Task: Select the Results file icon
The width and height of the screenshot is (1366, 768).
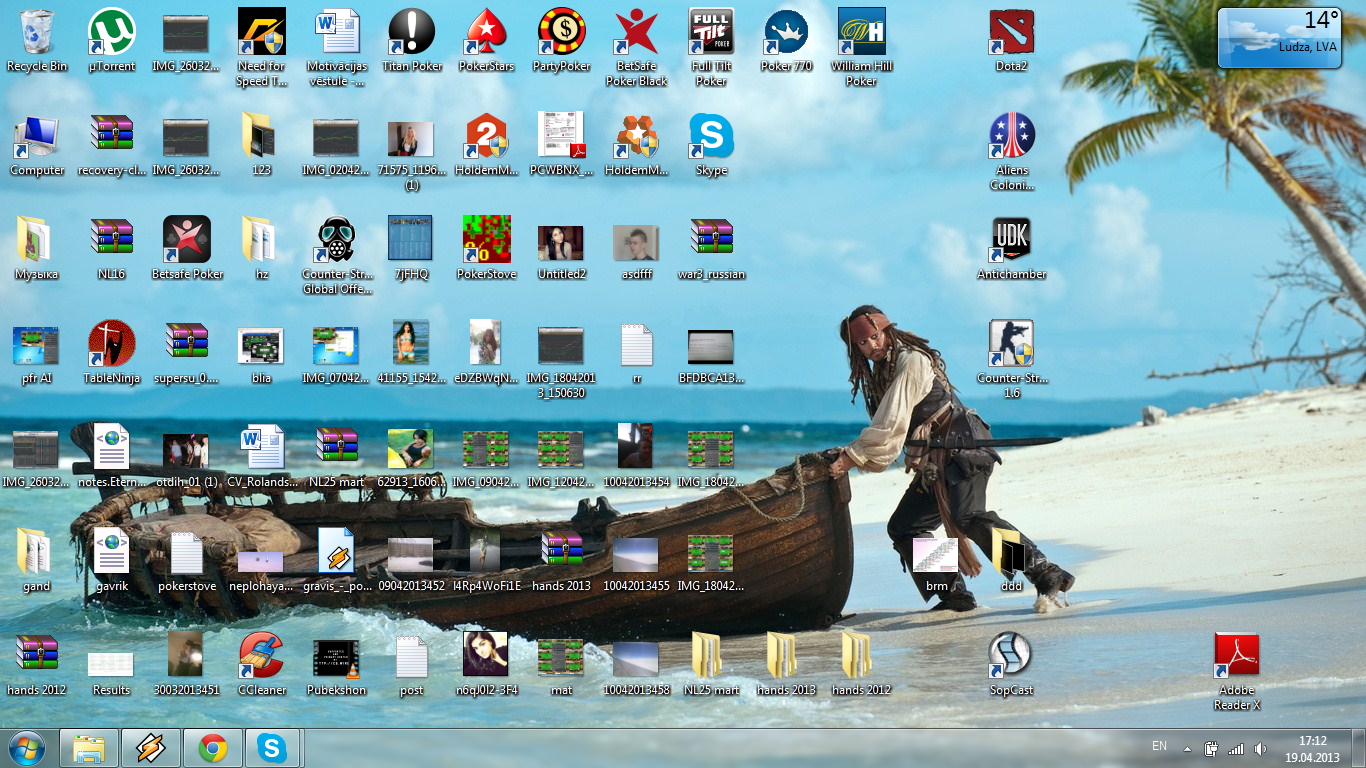Action: tap(112, 664)
